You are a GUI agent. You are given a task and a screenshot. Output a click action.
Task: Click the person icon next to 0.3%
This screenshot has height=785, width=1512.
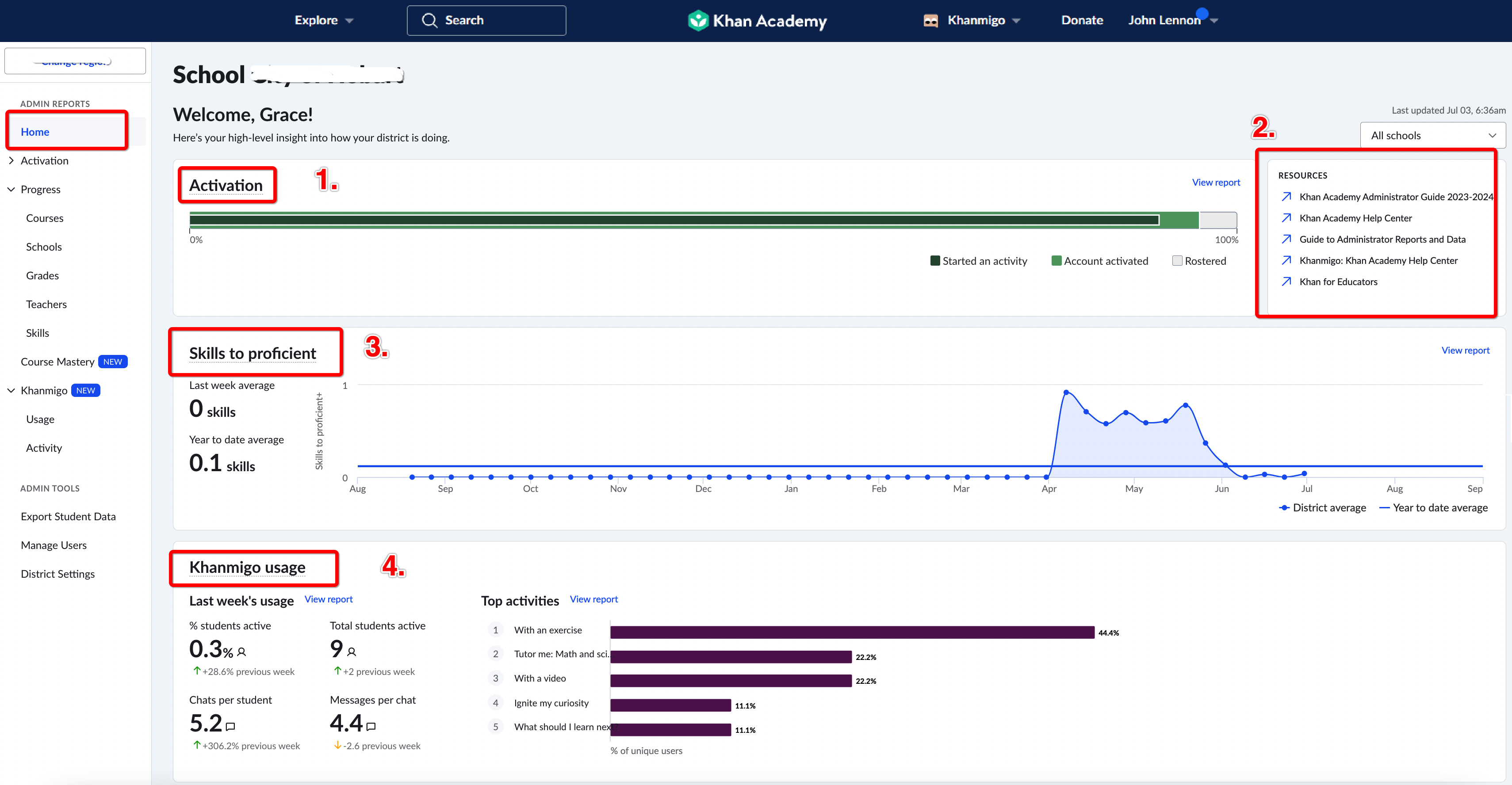tap(241, 652)
